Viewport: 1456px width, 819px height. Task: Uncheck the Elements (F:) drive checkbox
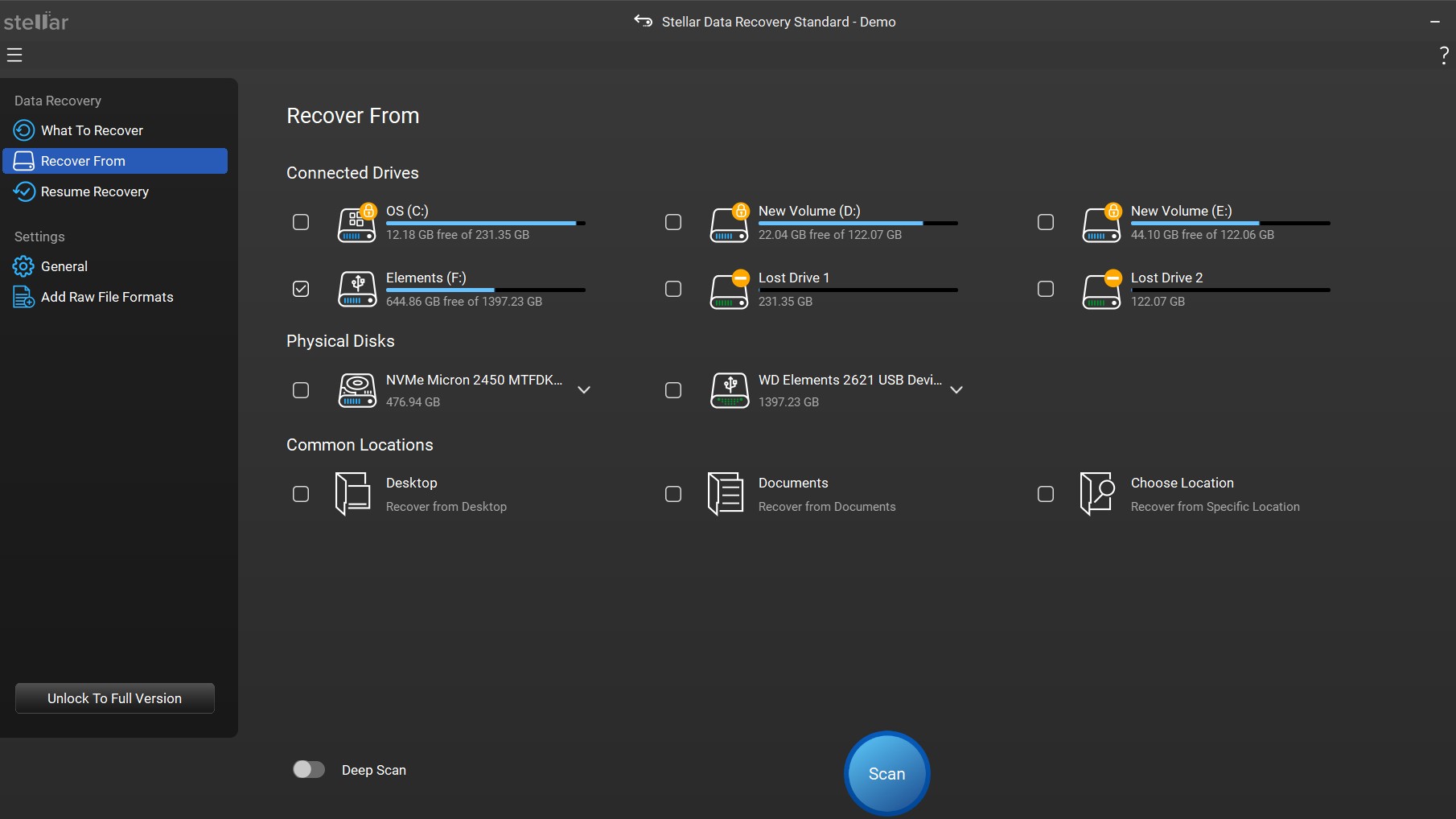click(300, 289)
